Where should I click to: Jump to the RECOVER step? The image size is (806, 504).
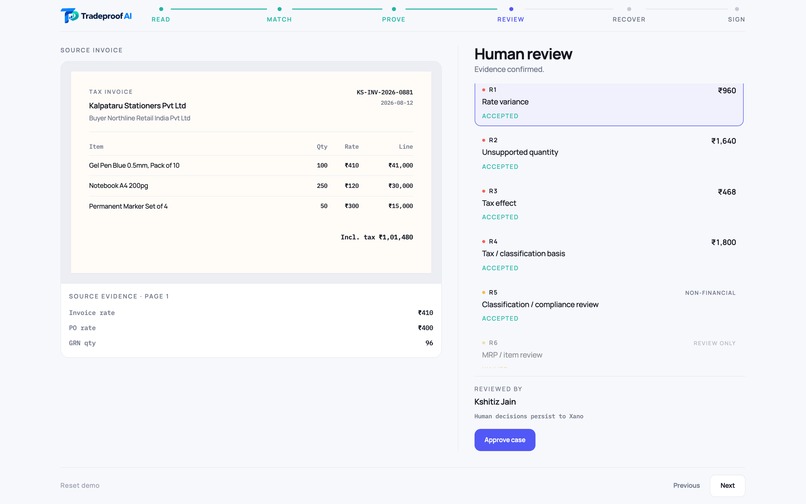coord(629,15)
